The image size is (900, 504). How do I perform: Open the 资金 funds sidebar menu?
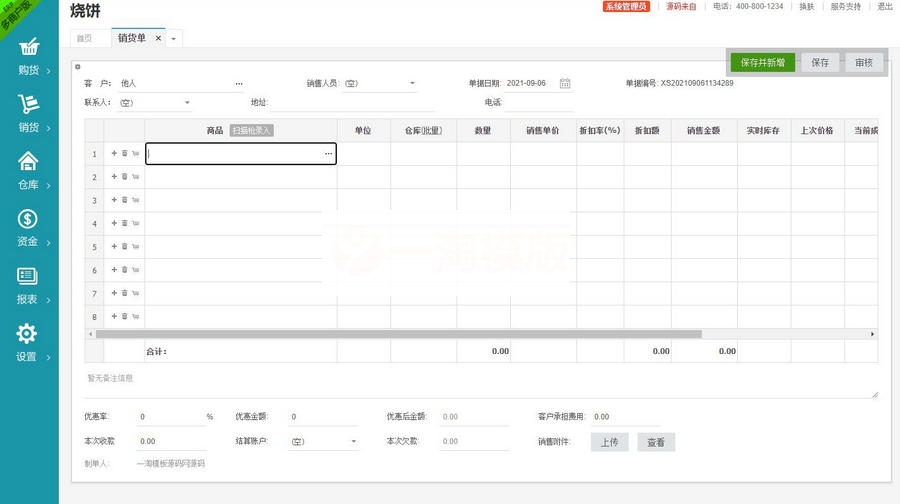(x=28, y=228)
